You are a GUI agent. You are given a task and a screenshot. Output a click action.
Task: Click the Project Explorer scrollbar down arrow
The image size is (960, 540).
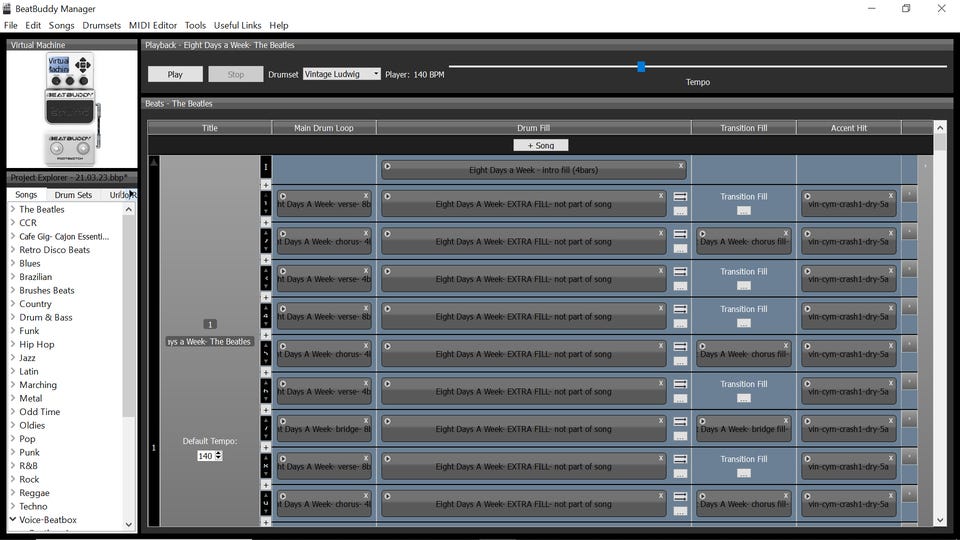point(129,524)
